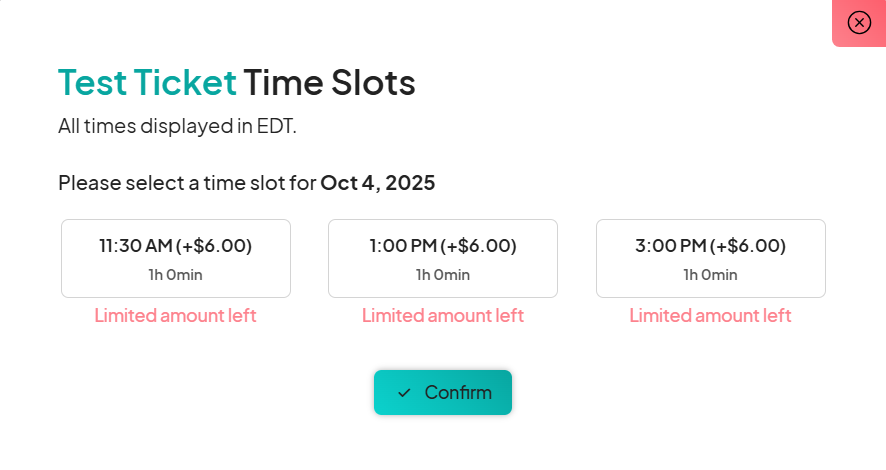The height and width of the screenshot is (470, 886).
Task: Select the 11:30 AM time slot
Action: (176, 258)
